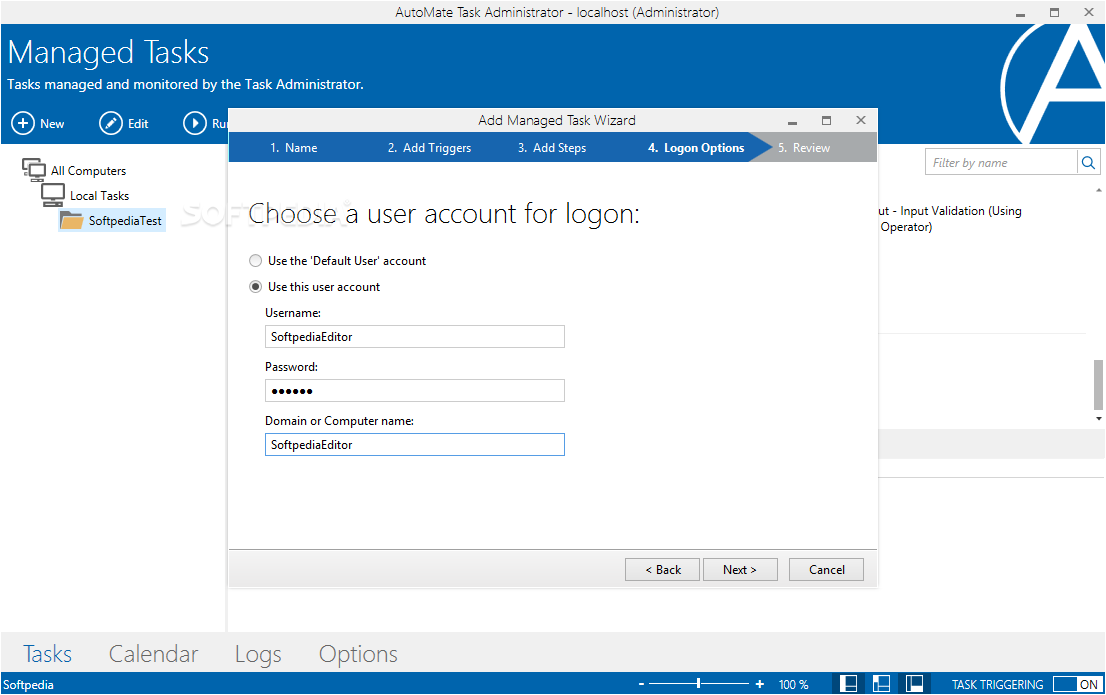Click the Edit pencil icon

111,123
